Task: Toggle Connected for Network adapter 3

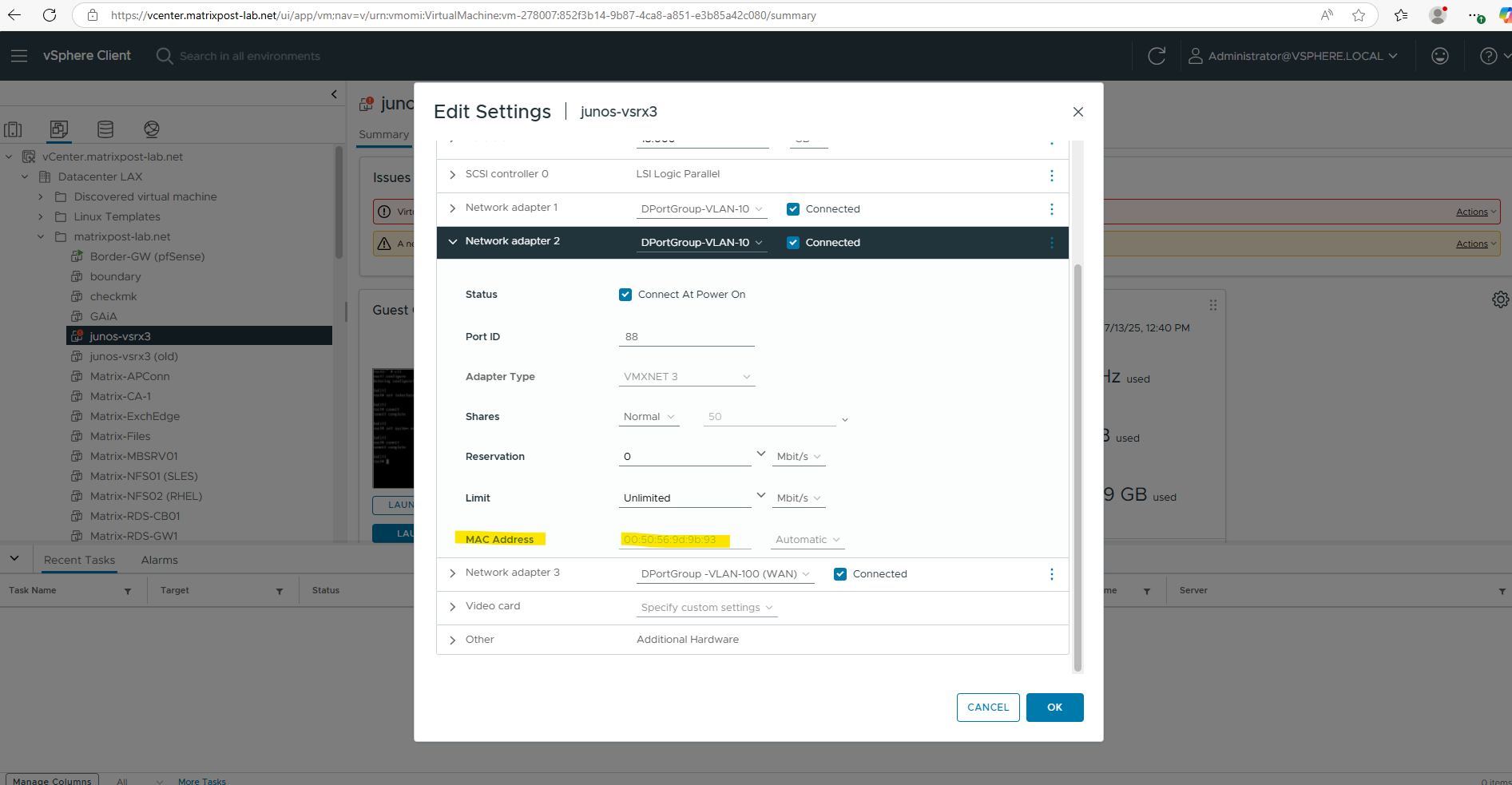Action: (840, 574)
